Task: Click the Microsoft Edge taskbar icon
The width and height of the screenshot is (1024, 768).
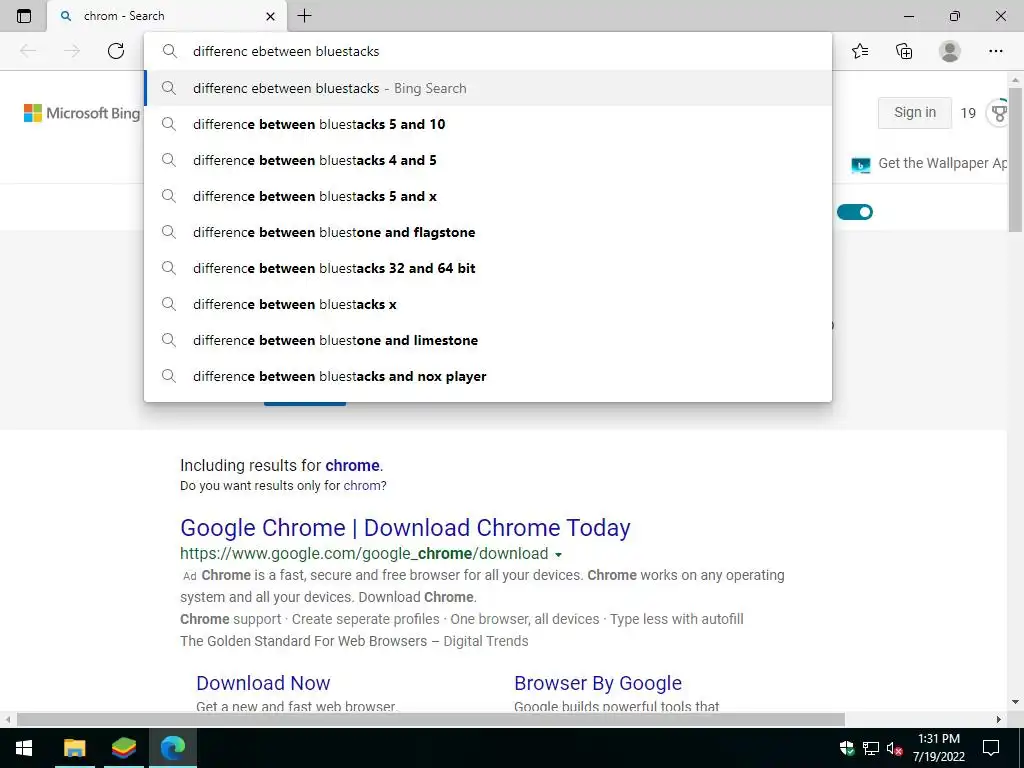Action: [173, 748]
